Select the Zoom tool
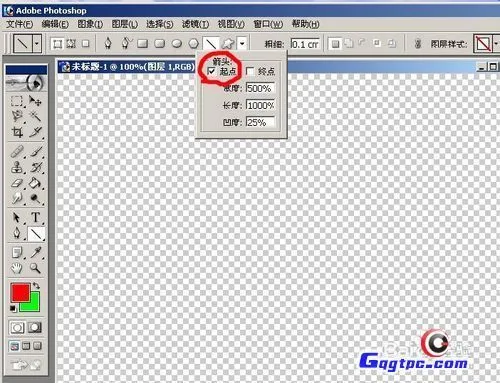This screenshot has width=500, height=383. click(35, 268)
